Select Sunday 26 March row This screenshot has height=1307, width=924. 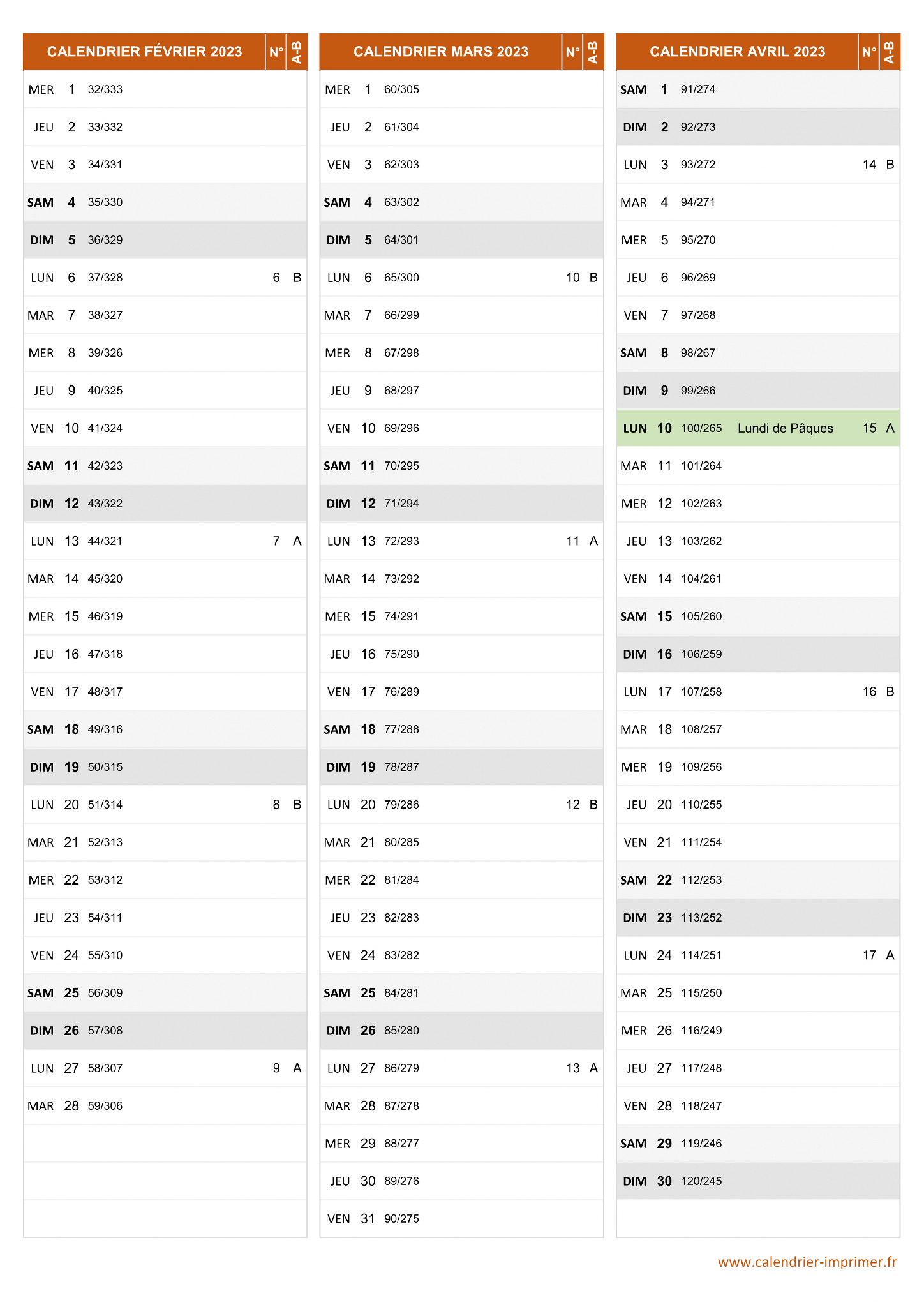[461, 1031]
